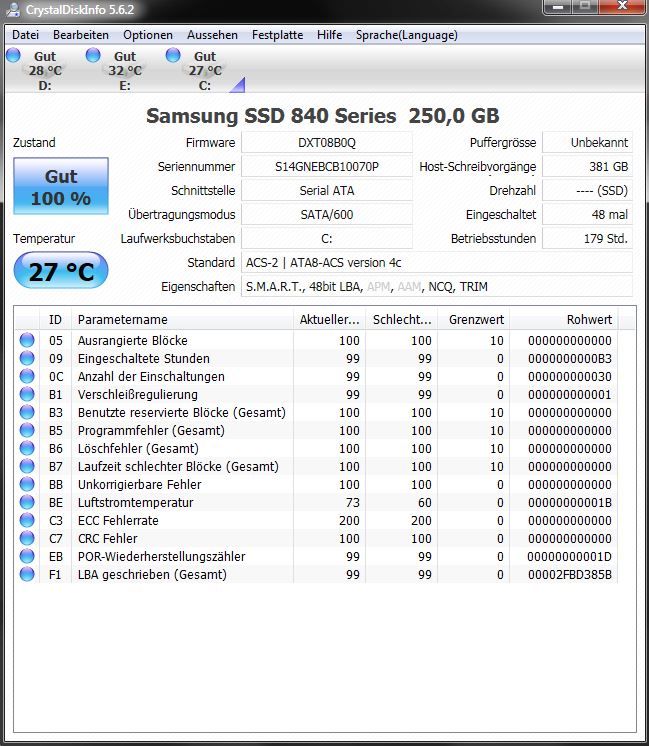The width and height of the screenshot is (649, 746).
Task: Click Eingeschaltet value 48 mal
Action: (x=588, y=215)
